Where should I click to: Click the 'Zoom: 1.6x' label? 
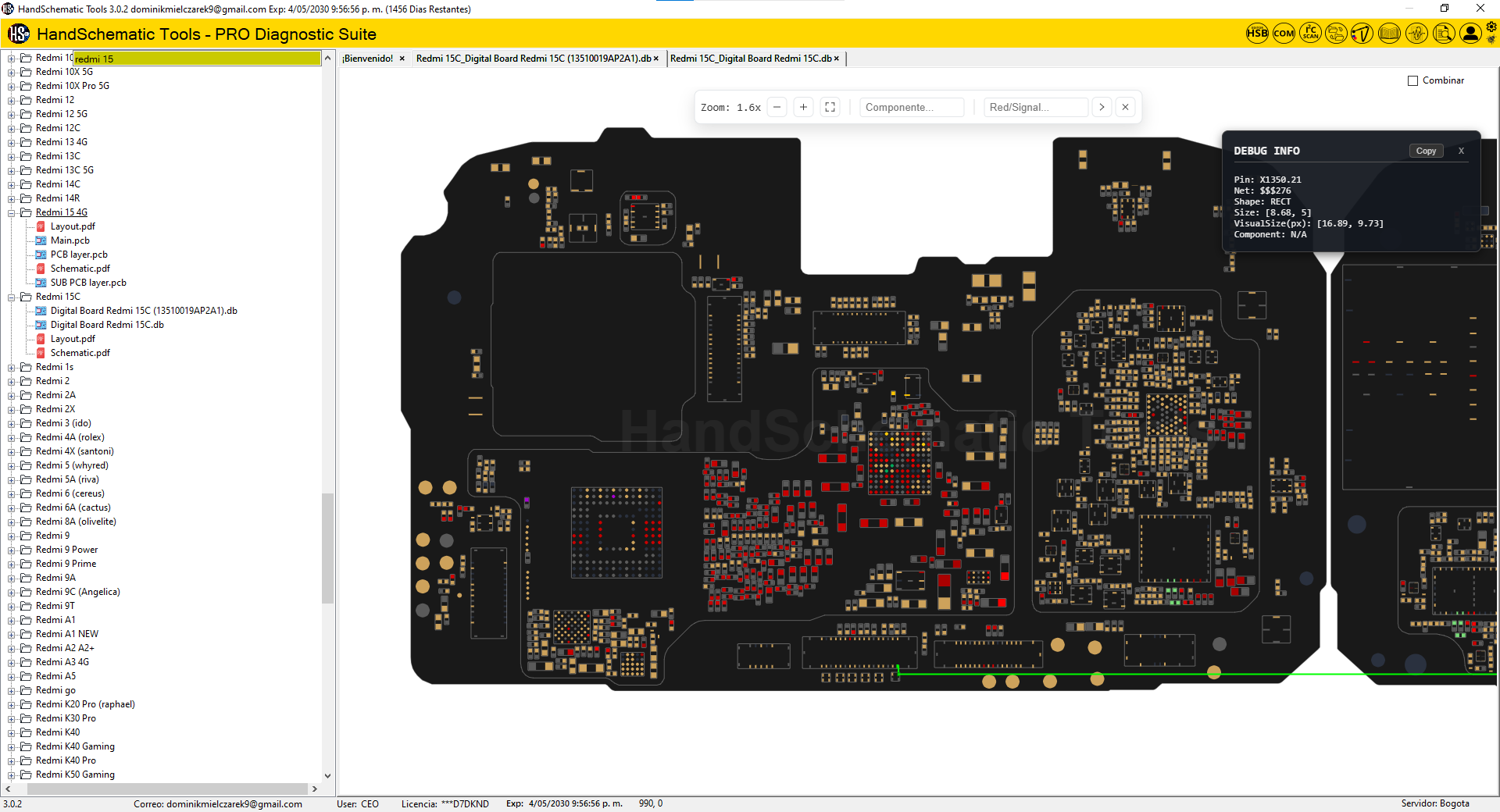(x=730, y=108)
